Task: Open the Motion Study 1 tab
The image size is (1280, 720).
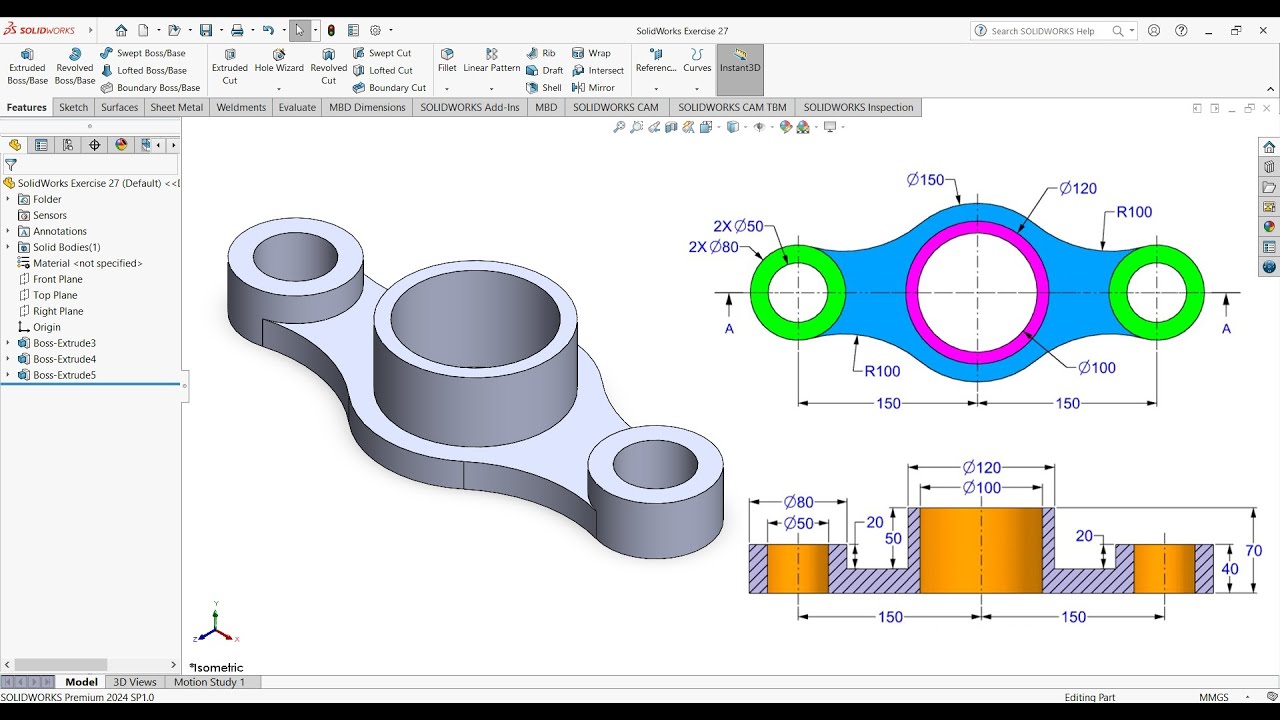Action: (x=209, y=682)
